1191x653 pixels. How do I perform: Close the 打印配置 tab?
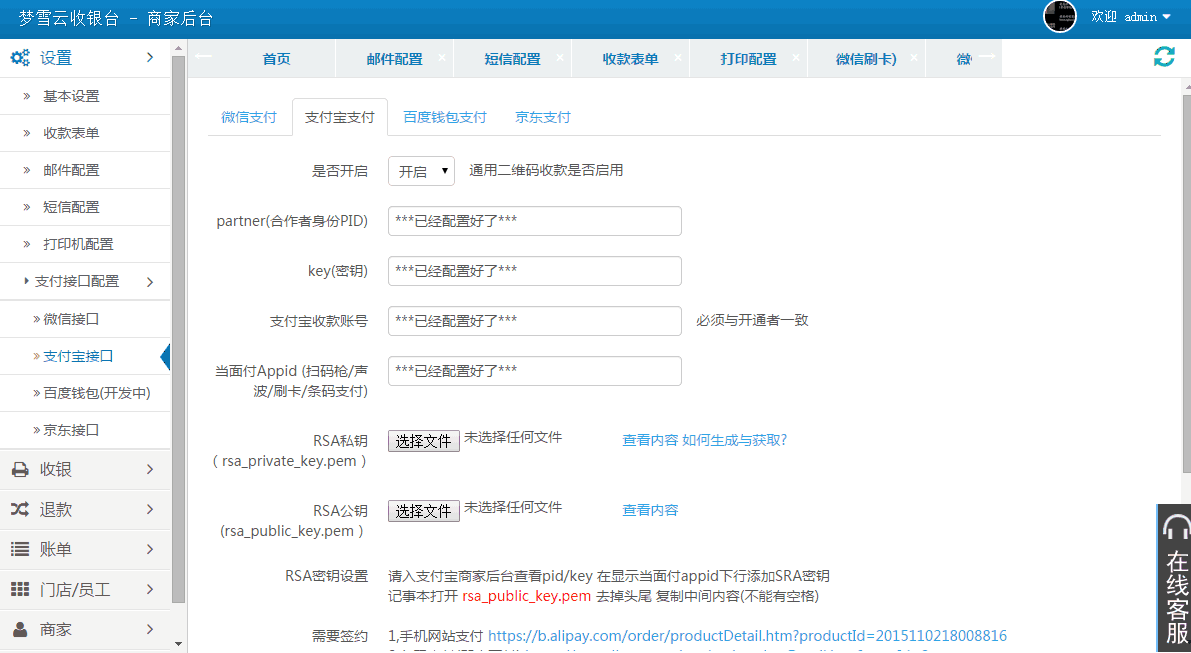coord(796,58)
